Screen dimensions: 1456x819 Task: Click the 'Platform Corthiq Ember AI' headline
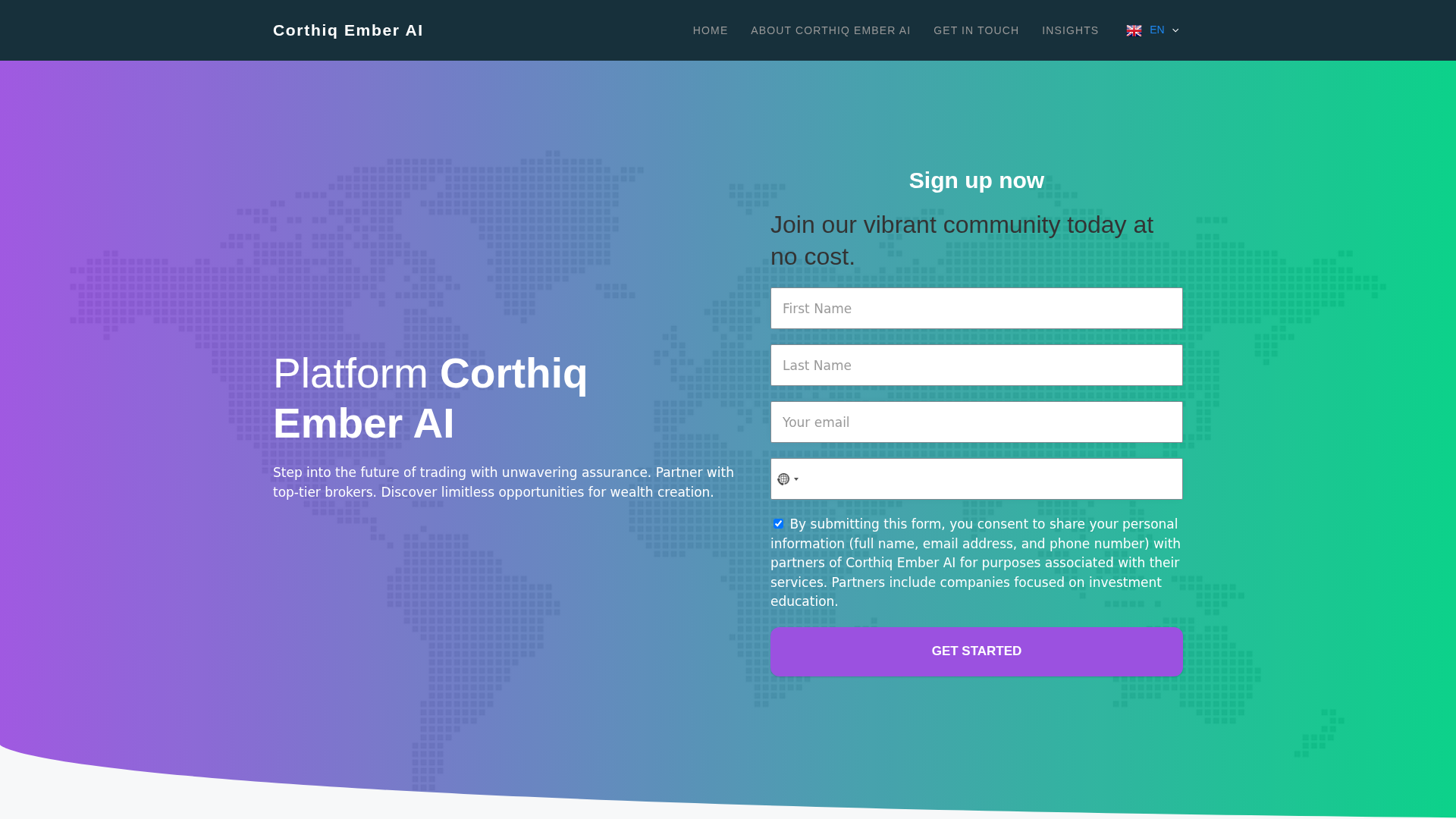coord(431,398)
